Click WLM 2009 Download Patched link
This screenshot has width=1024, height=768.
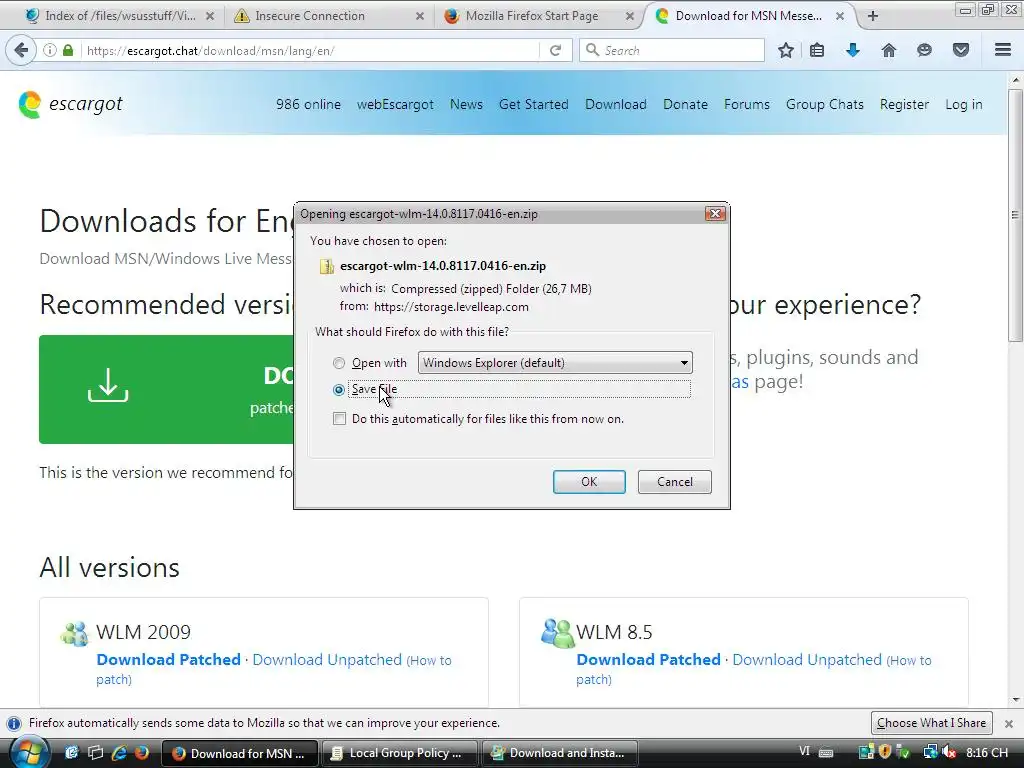coord(168,660)
